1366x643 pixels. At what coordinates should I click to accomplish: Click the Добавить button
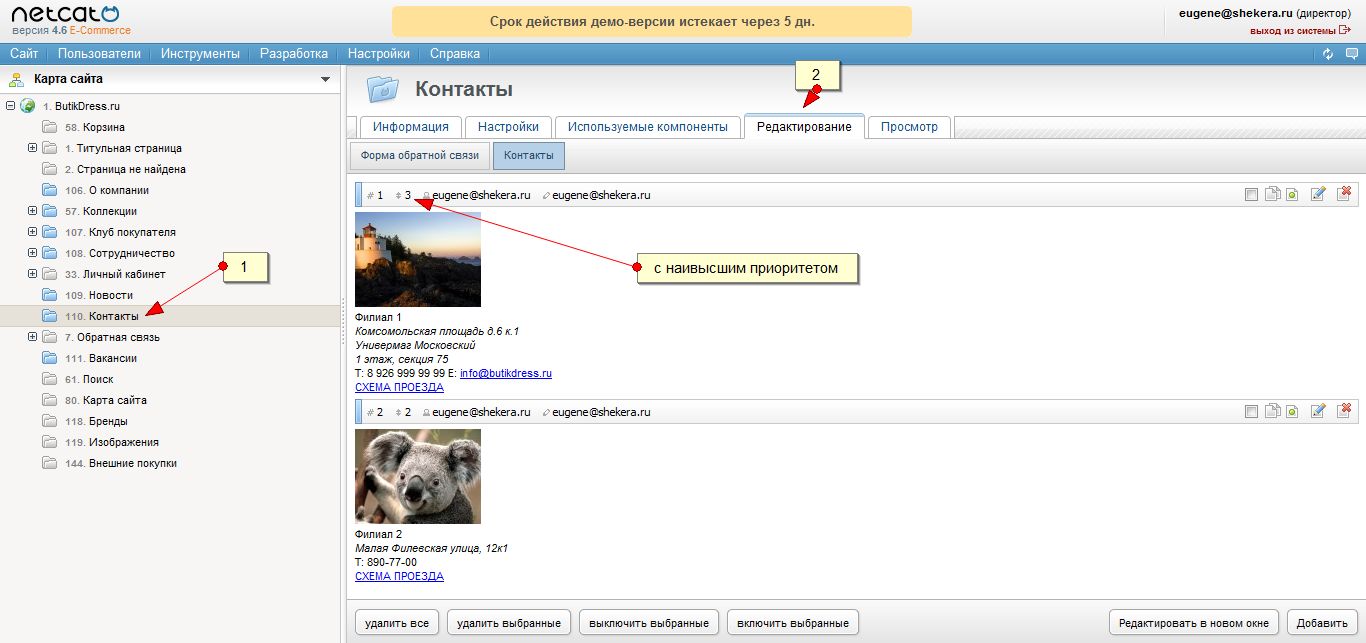click(1323, 623)
